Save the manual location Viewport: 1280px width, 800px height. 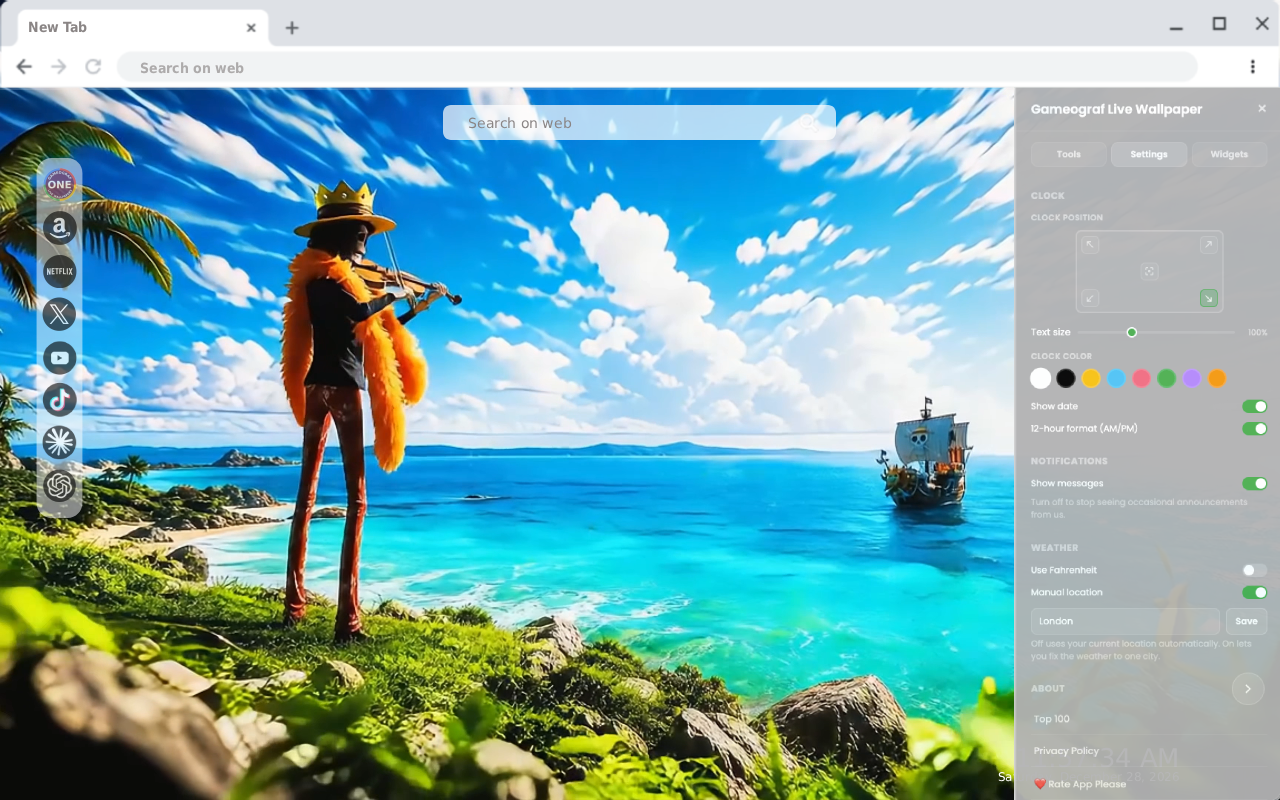click(1246, 621)
